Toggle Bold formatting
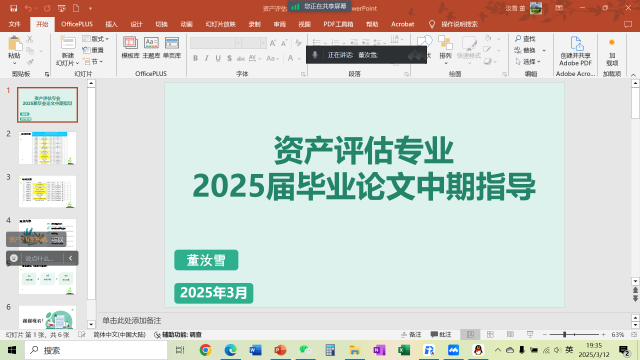The width and height of the screenshot is (640, 360). 196,58
